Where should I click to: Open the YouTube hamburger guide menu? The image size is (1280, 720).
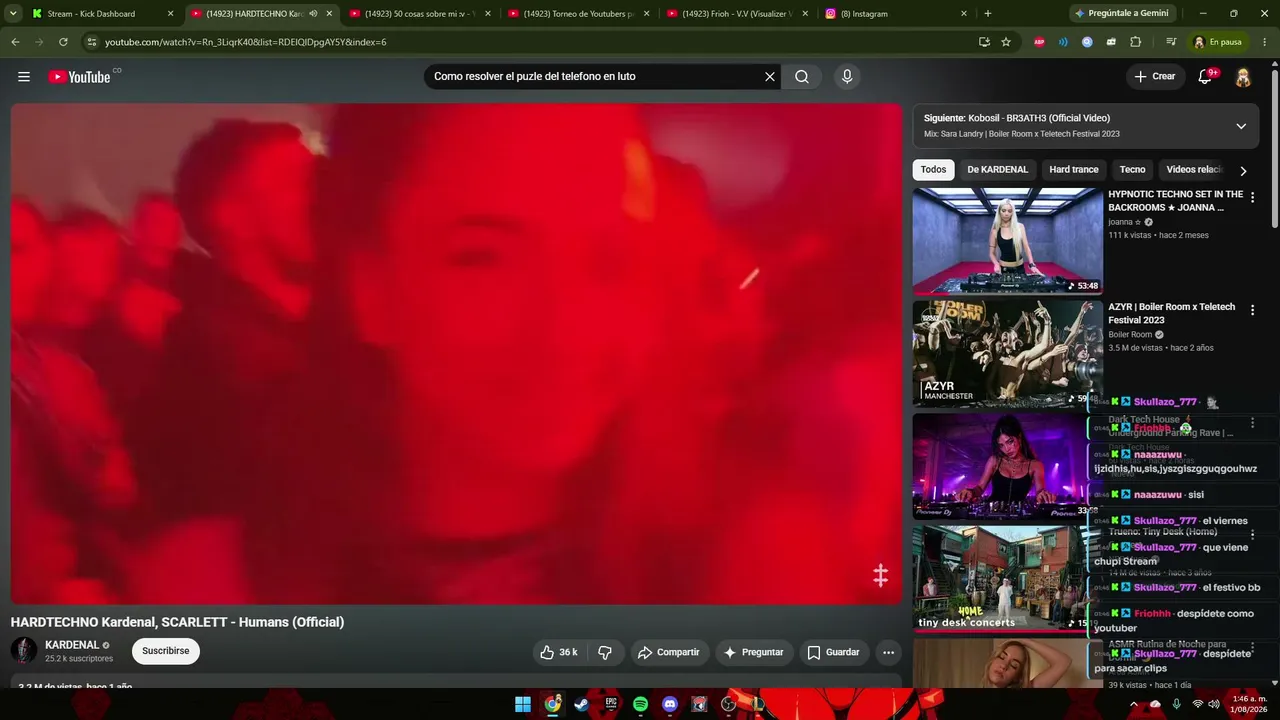tap(24, 77)
